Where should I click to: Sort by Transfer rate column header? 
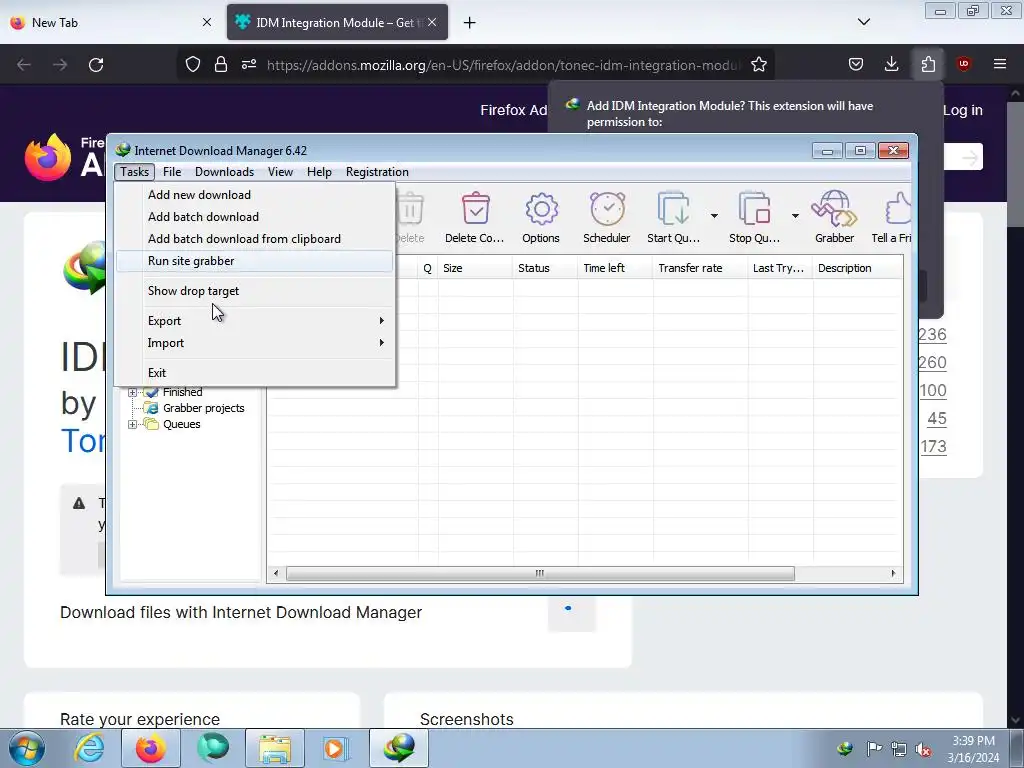click(700, 268)
